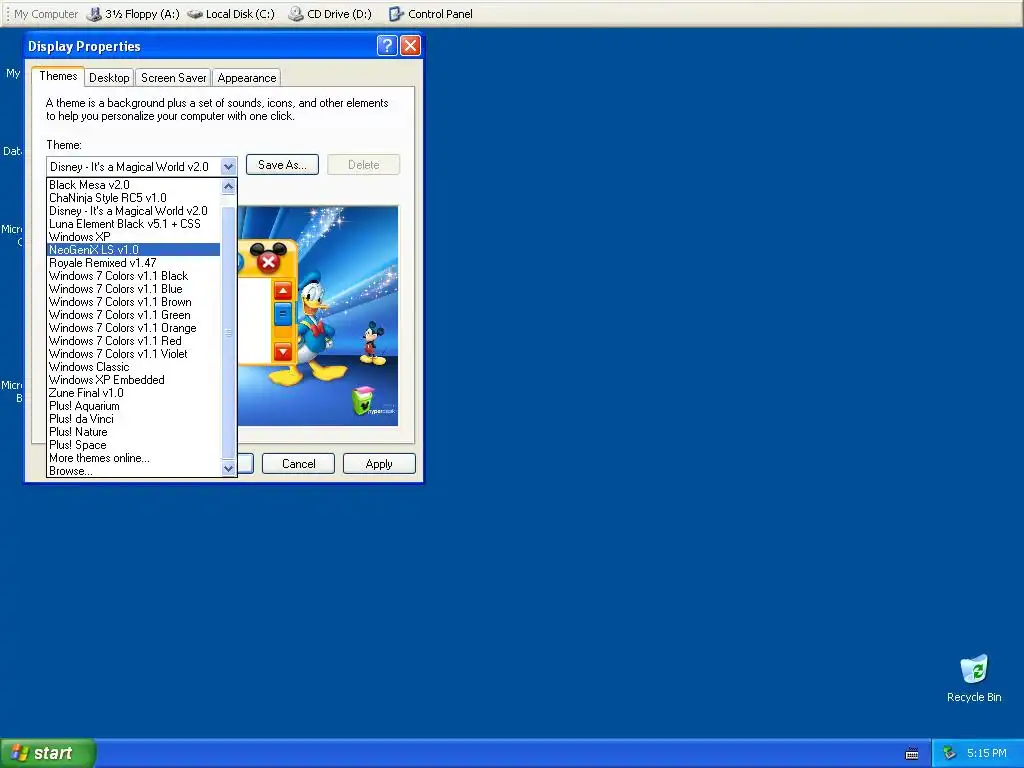Image resolution: width=1024 pixels, height=768 pixels.
Task: Select Windows 7 Colors v1.1 Violet theme
Action: tap(134, 354)
